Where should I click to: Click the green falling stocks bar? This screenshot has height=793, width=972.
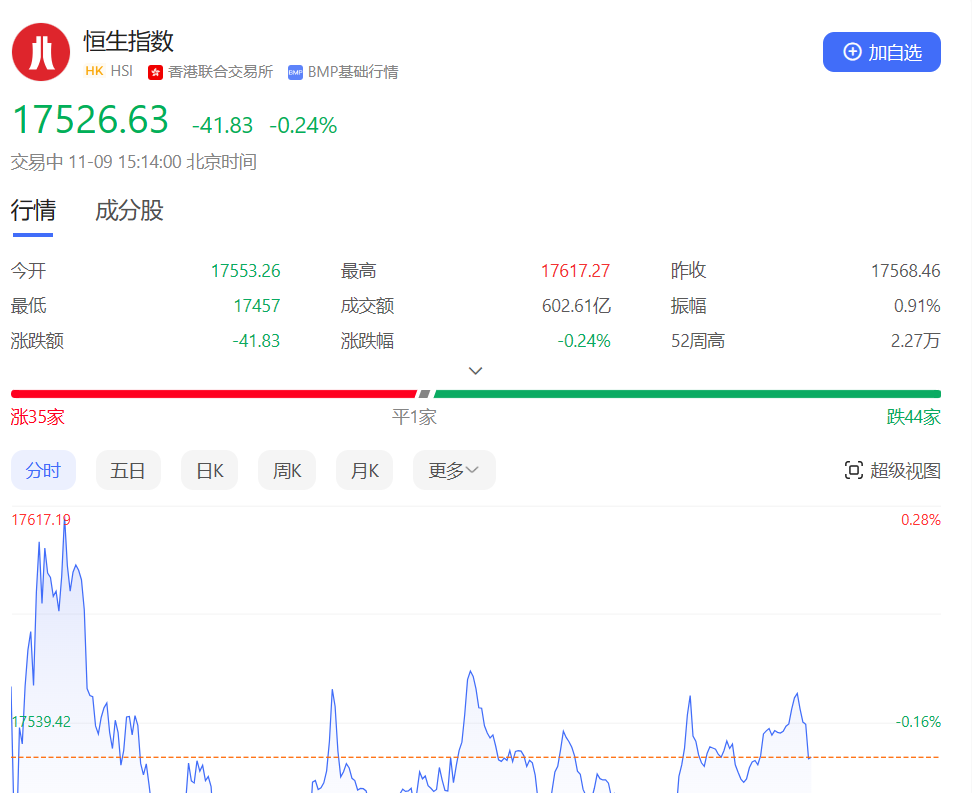[686, 394]
